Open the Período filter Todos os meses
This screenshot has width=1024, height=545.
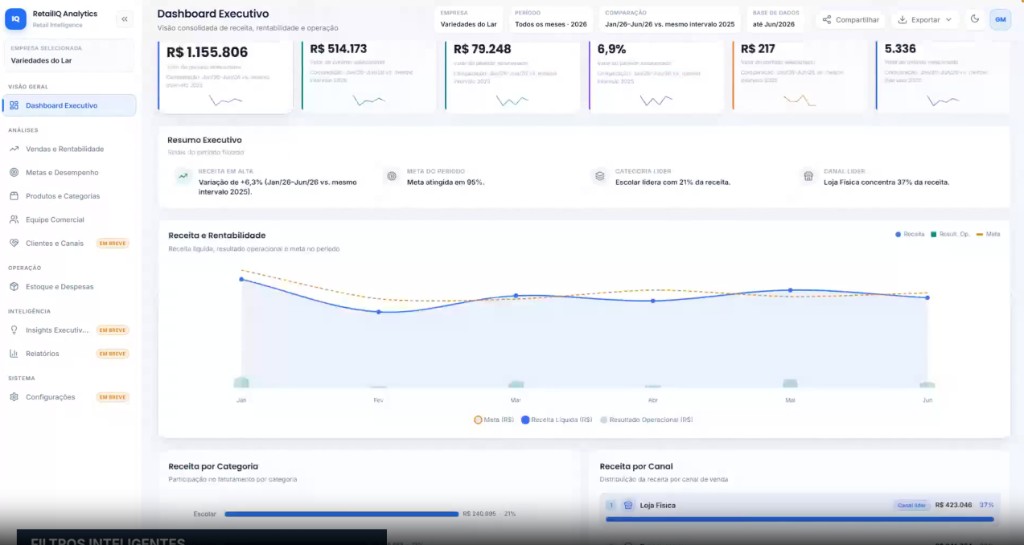click(551, 20)
